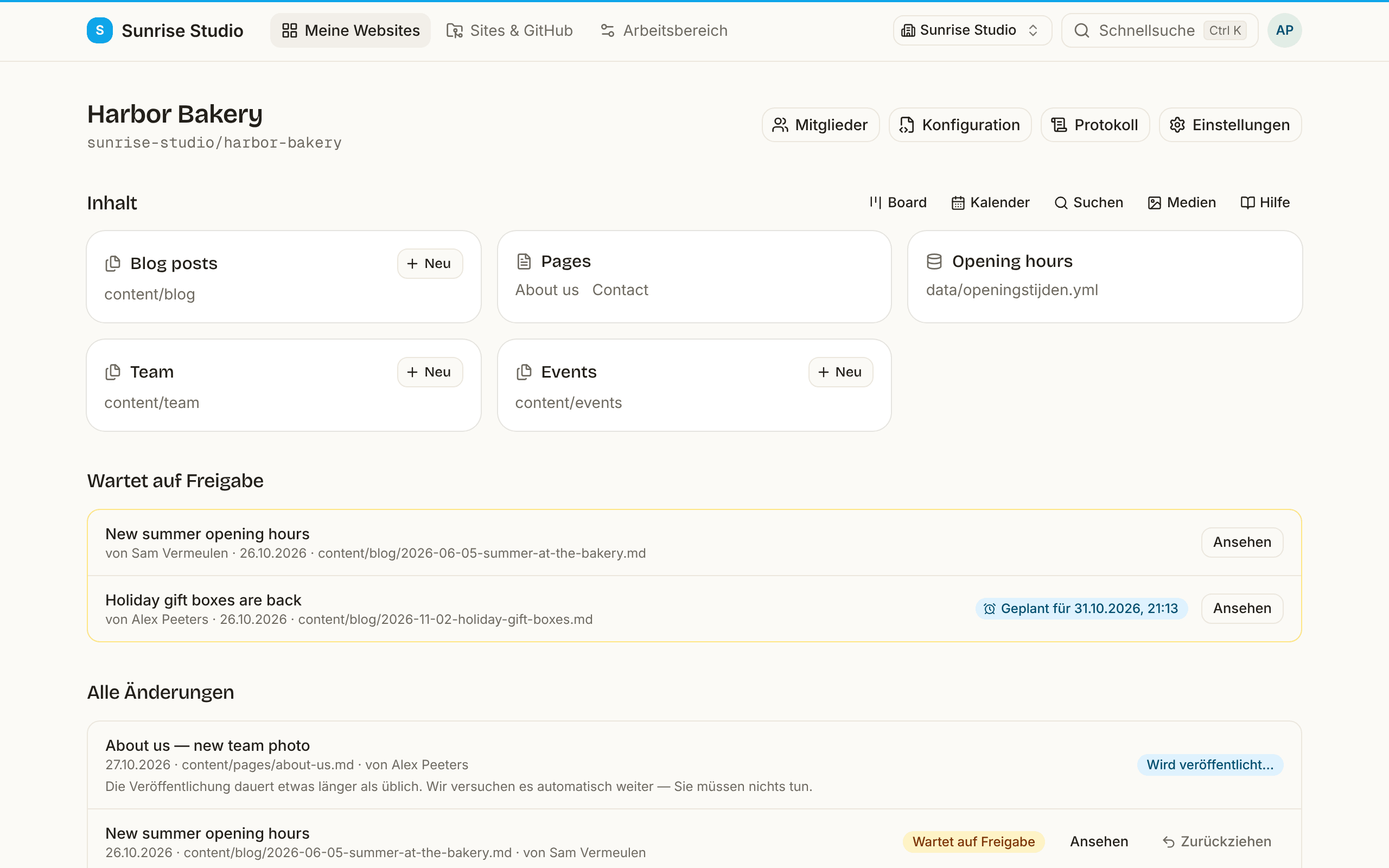Open the AP user avatar menu
This screenshot has height=868, width=1389.
(x=1284, y=30)
